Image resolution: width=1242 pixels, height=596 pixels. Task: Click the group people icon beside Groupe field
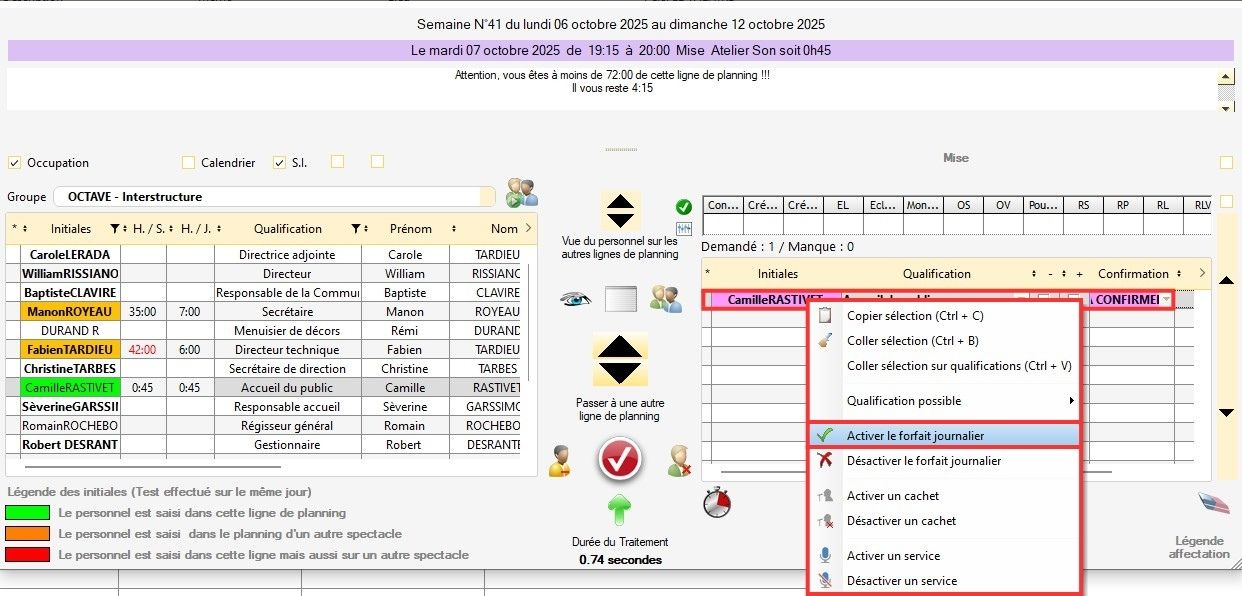click(x=521, y=193)
